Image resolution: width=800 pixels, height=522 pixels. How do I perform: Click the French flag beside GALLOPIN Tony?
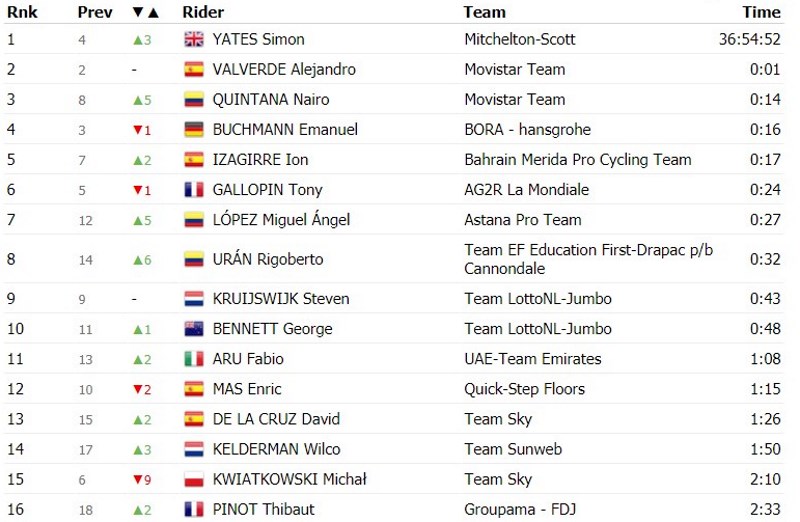pyautogui.click(x=194, y=190)
